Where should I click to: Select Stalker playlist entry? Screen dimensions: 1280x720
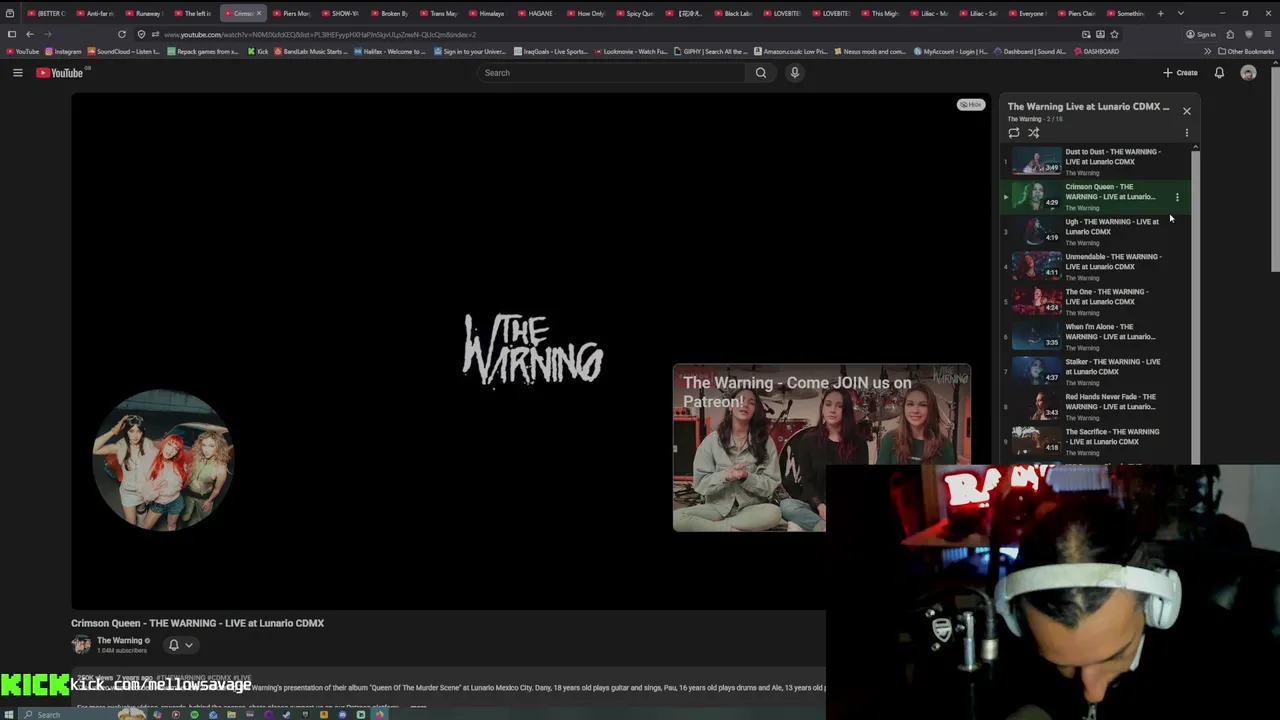pos(1097,371)
